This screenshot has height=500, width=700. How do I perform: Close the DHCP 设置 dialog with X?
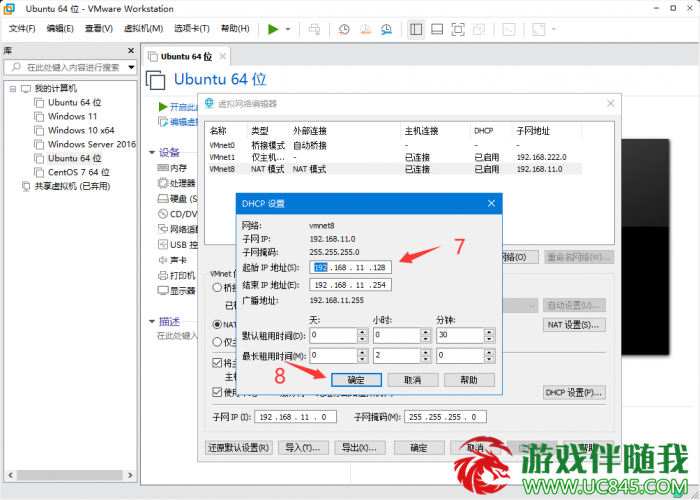click(492, 204)
